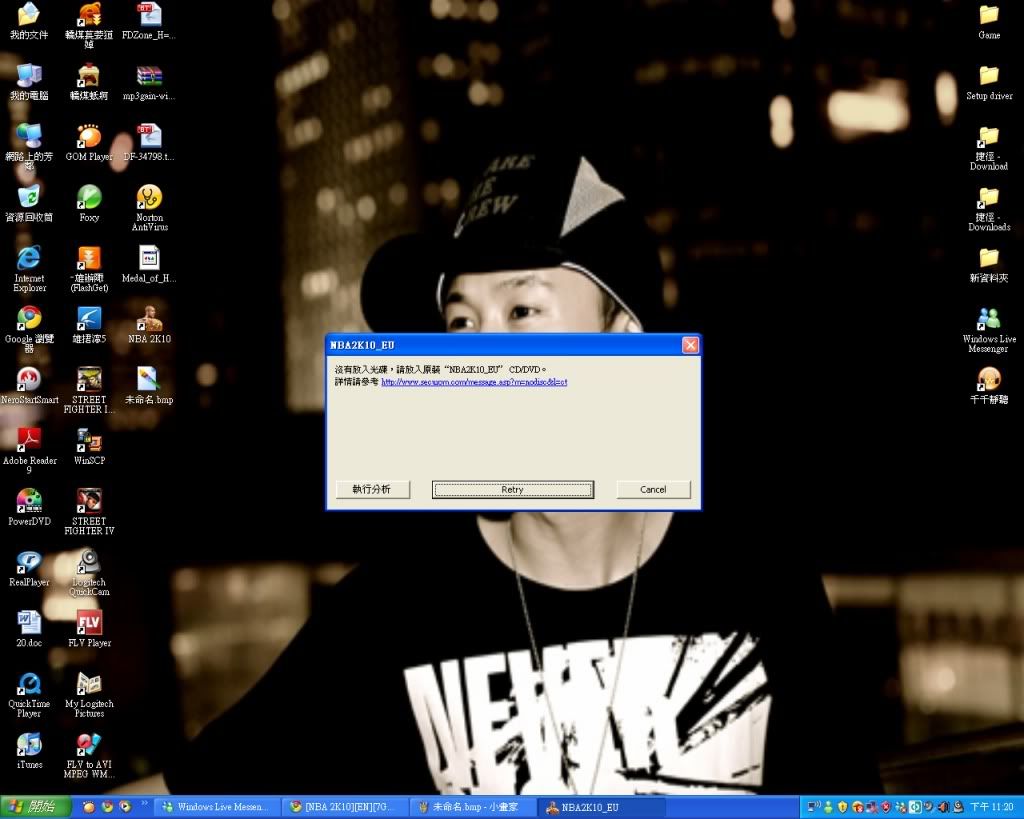
Task: Open the securom.com help link
Action: [x=474, y=382]
